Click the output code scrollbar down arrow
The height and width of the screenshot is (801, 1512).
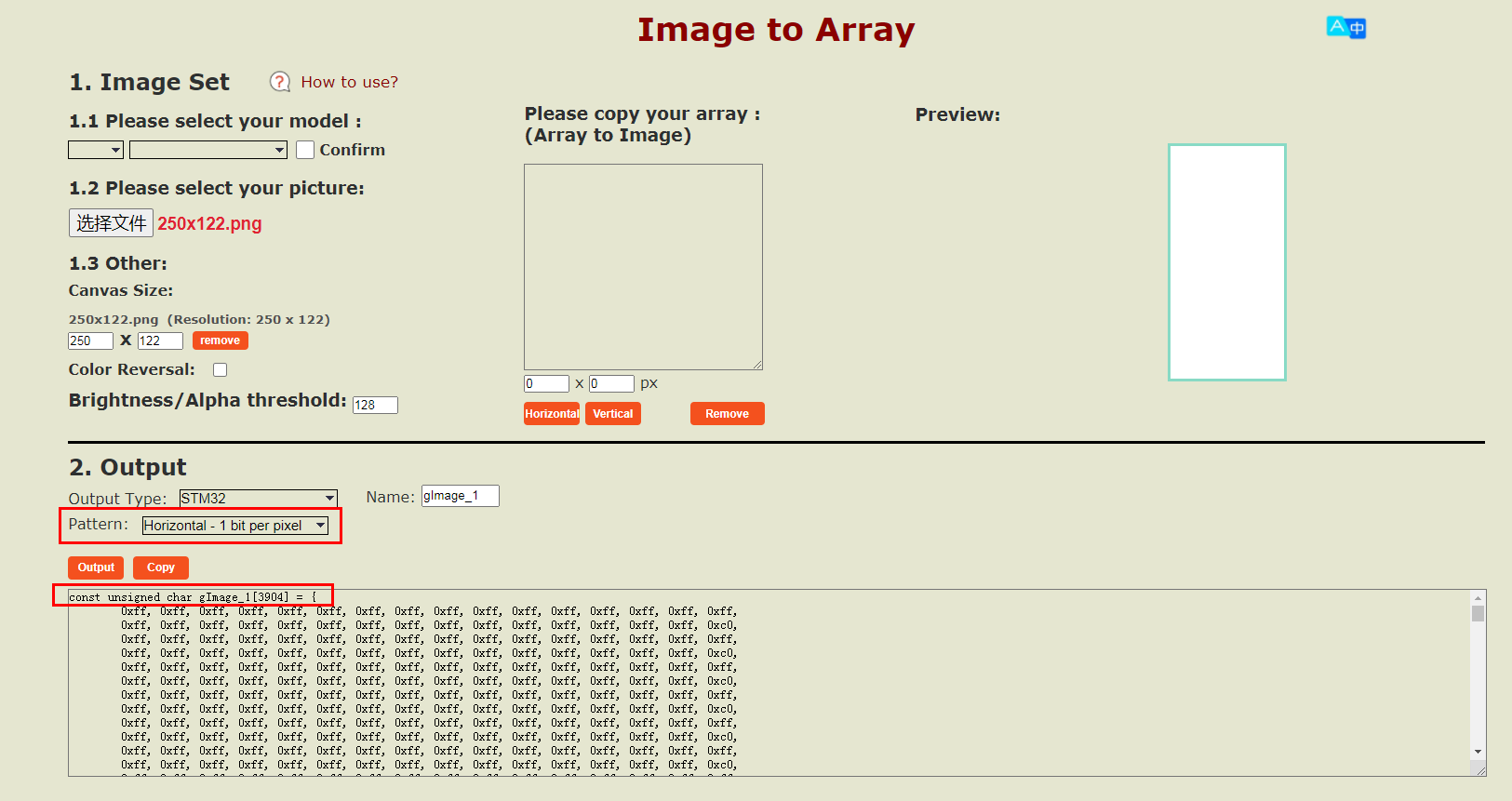(x=1478, y=752)
